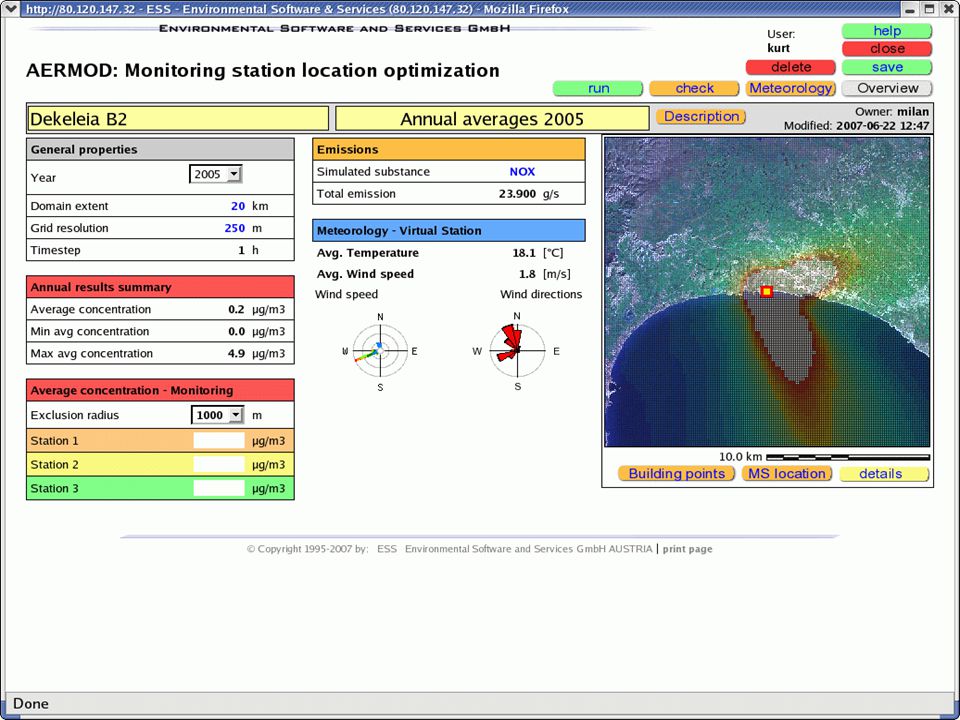
Task: Click the green run button
Action: [598, 88]
